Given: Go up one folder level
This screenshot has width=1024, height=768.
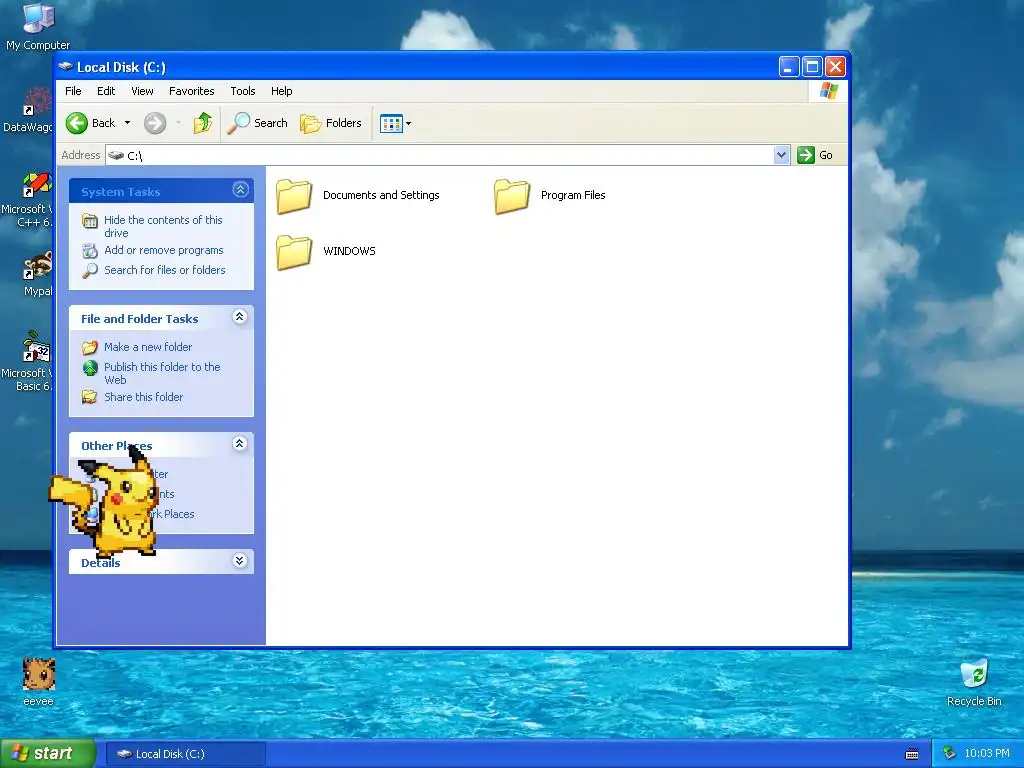Looking at the screenshot, I should coord(202,123).
